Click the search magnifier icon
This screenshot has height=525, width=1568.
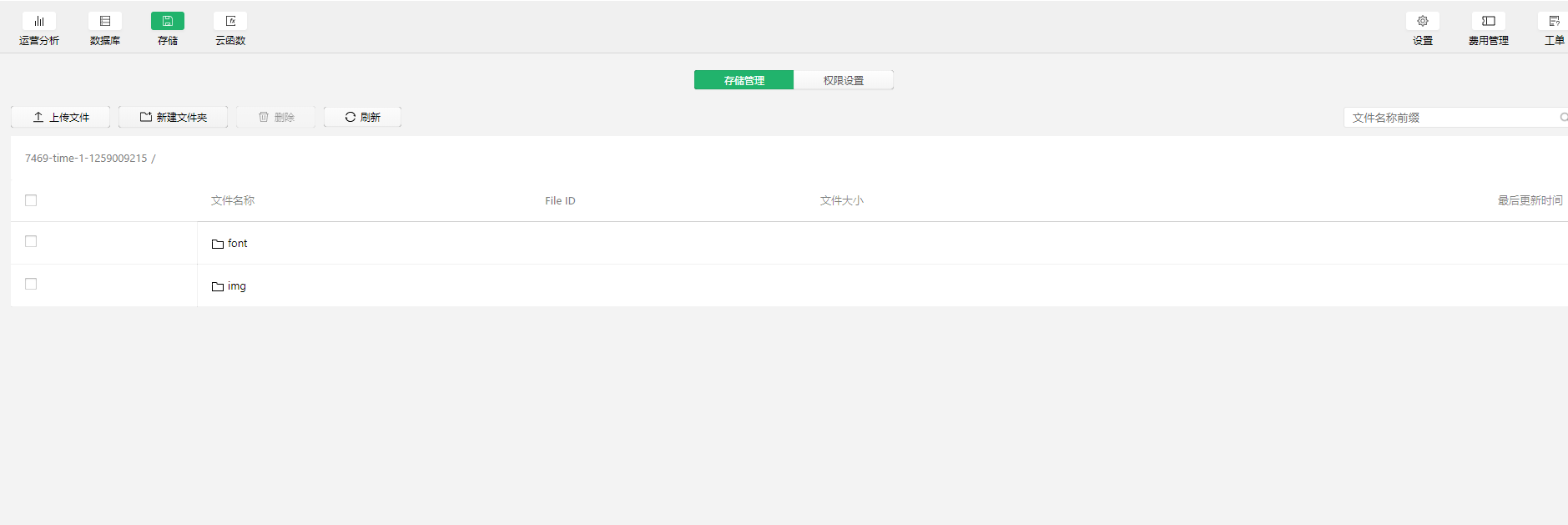1564,118
